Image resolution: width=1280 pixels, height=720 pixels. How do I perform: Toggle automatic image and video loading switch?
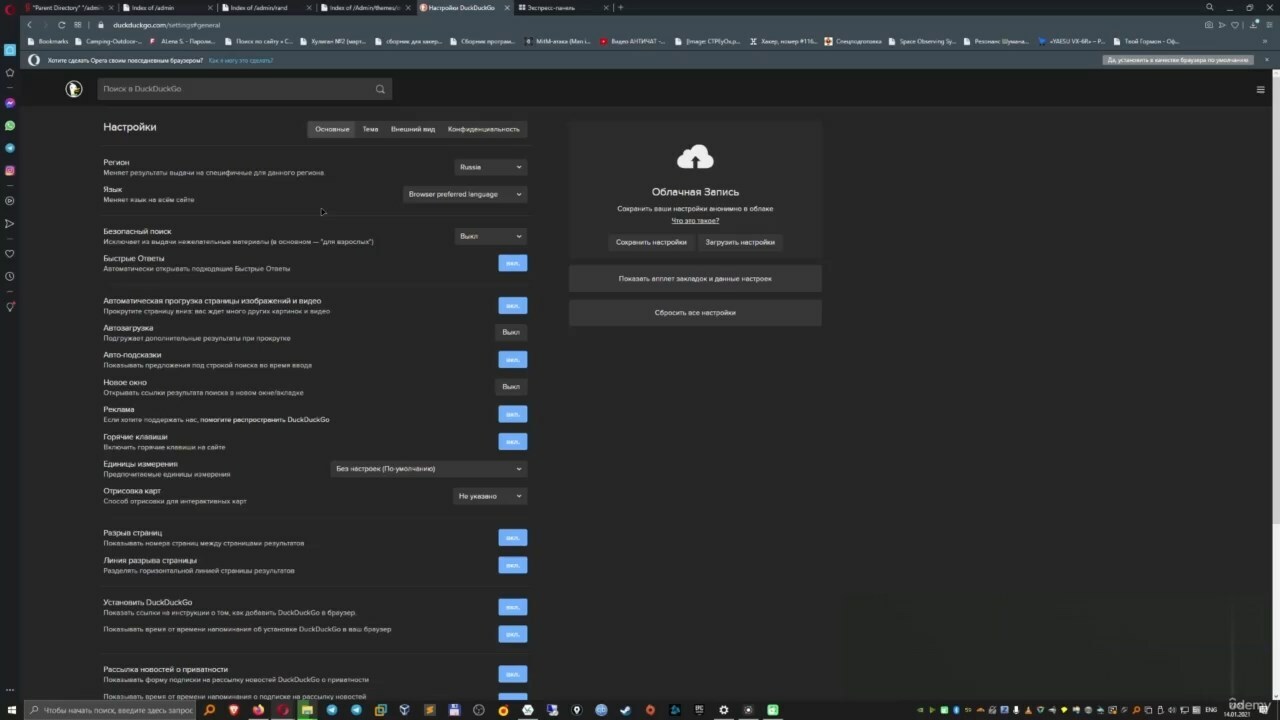coord(512,305)
